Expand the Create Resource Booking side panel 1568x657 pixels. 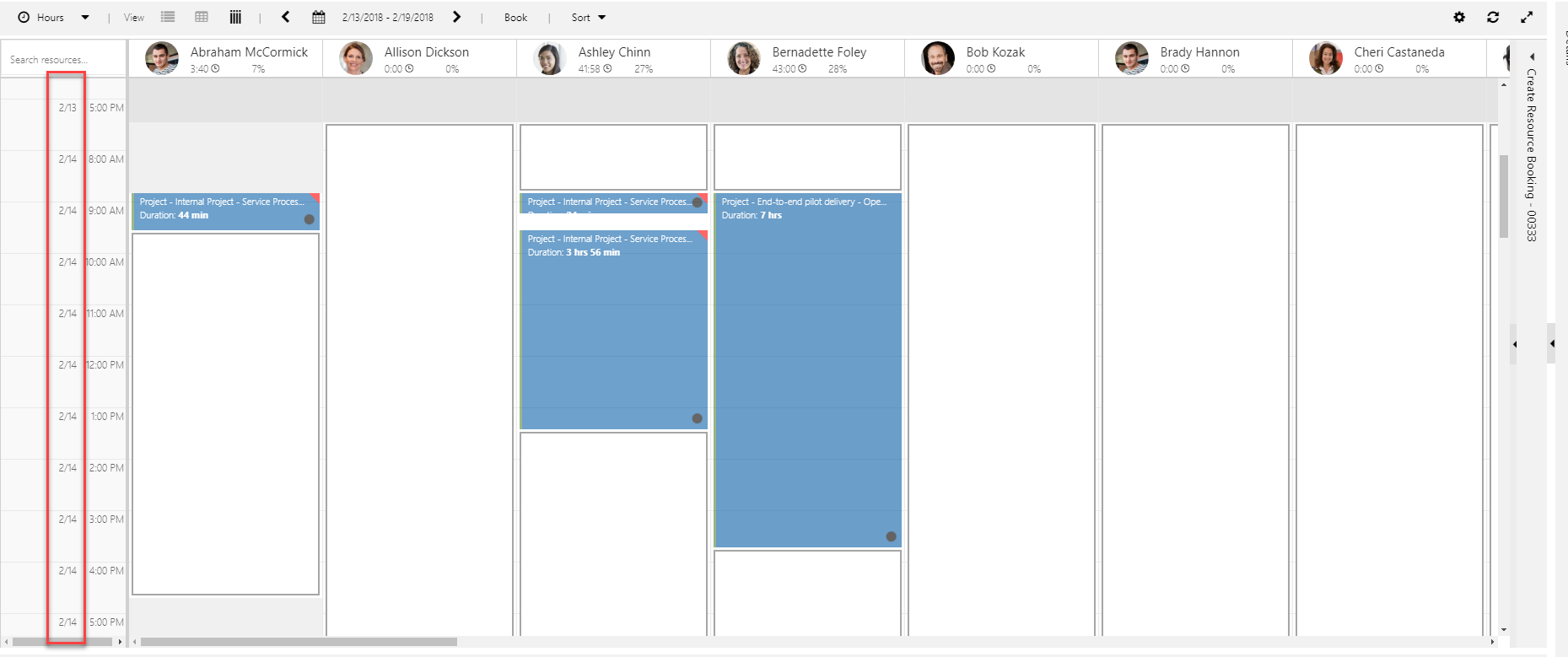coord(1532,57)
